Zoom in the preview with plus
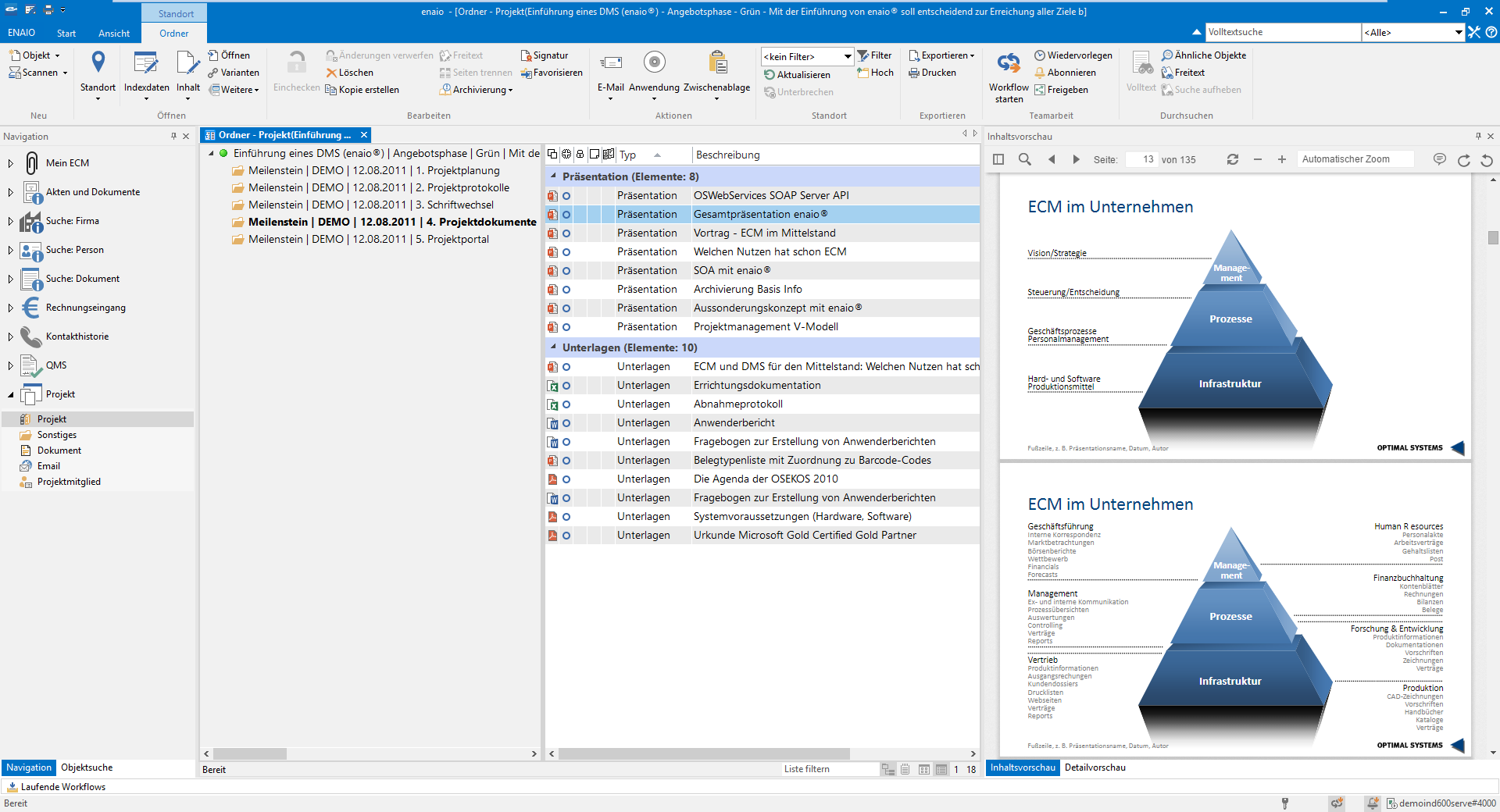Screen dimensions: 1500x812 pyautogui.click(x=1282, y=159)
